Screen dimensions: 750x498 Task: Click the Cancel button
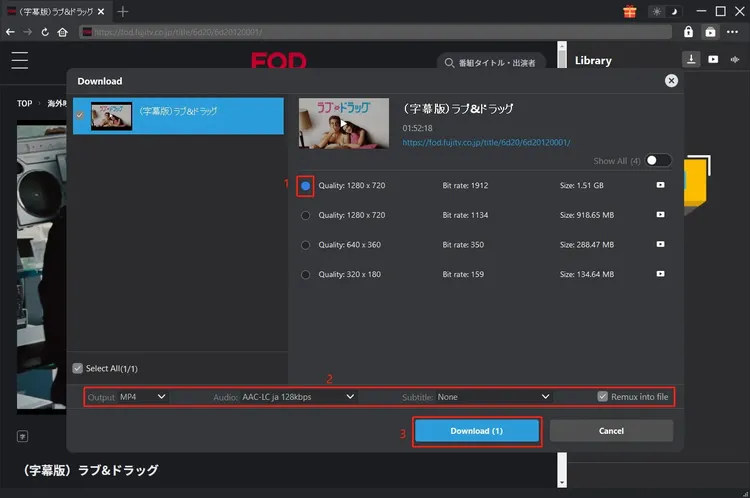click(x=611, y=431)
